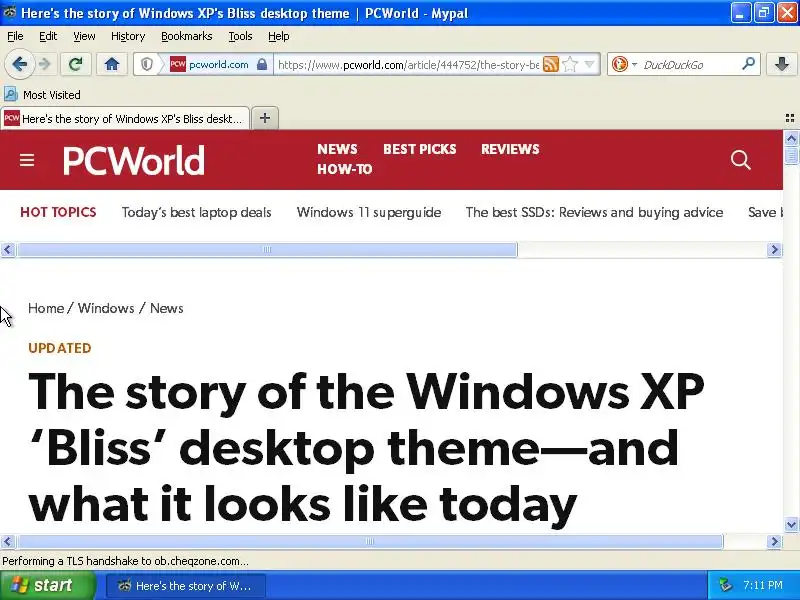
Task: Click the search magnifier in the search bar
Action: (x=748, y=64)
